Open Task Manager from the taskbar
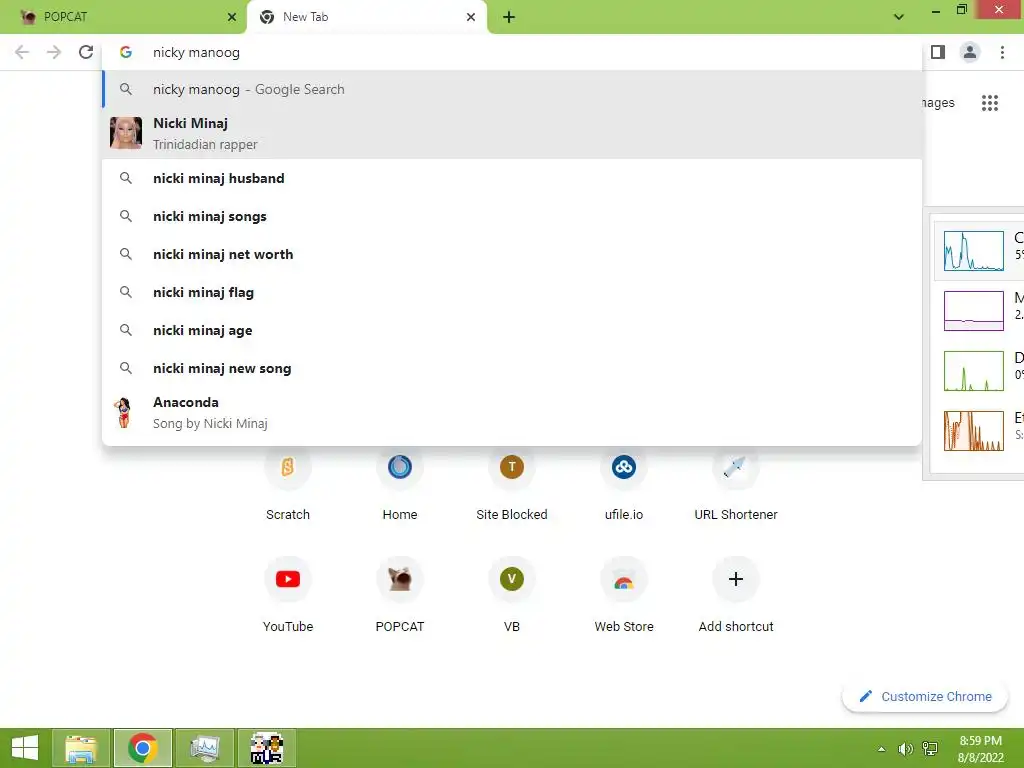Image resolution: width=1024 pixels, height=768 pixels. pyautogui.click(x=205, y=748)
